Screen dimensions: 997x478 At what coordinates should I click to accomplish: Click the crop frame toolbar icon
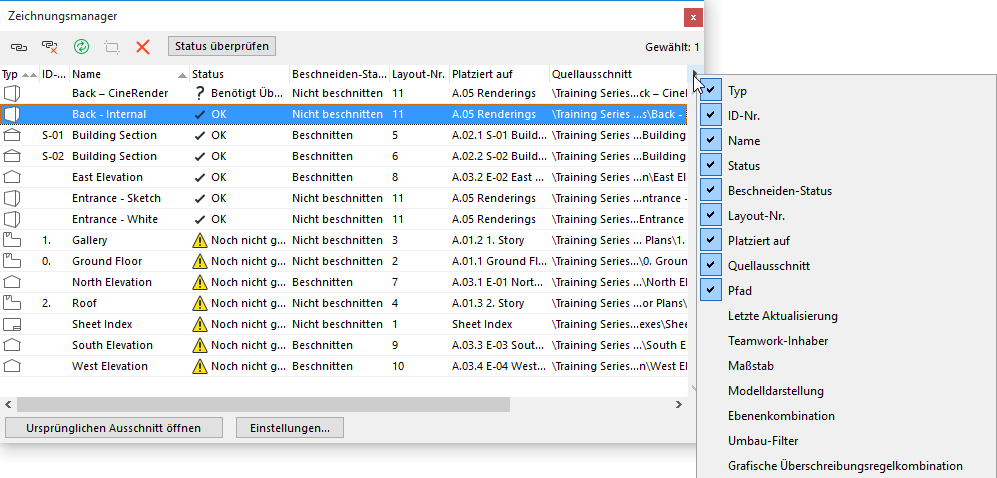pos(112,46)
